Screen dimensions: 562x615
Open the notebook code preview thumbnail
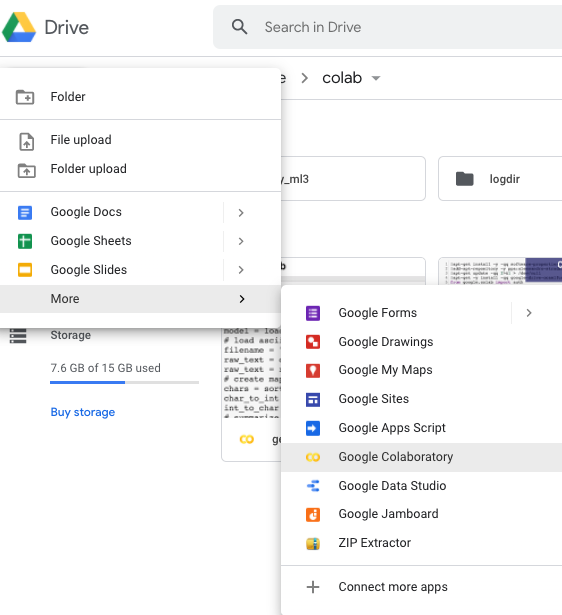pos(251,374)
